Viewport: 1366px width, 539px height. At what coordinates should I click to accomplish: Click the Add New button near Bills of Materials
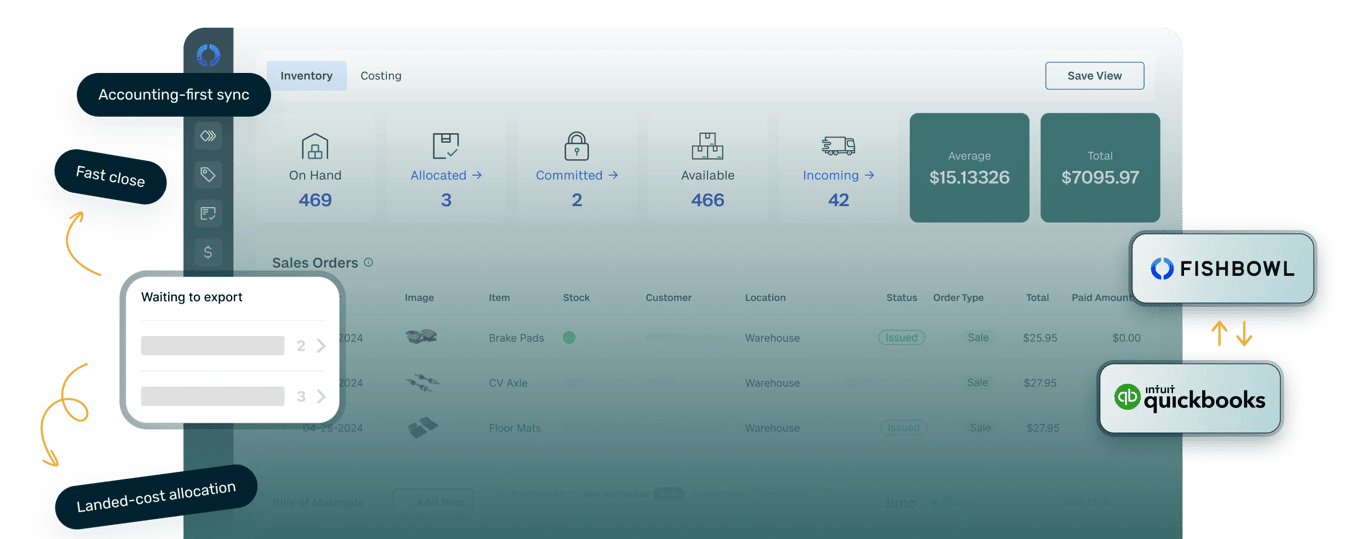coord(433,502)
